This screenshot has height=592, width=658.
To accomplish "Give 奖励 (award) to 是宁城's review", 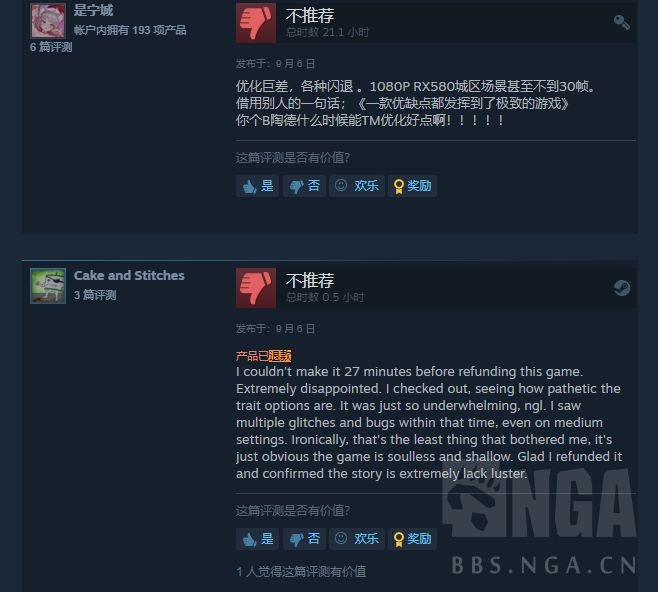I will click(412, 186).
